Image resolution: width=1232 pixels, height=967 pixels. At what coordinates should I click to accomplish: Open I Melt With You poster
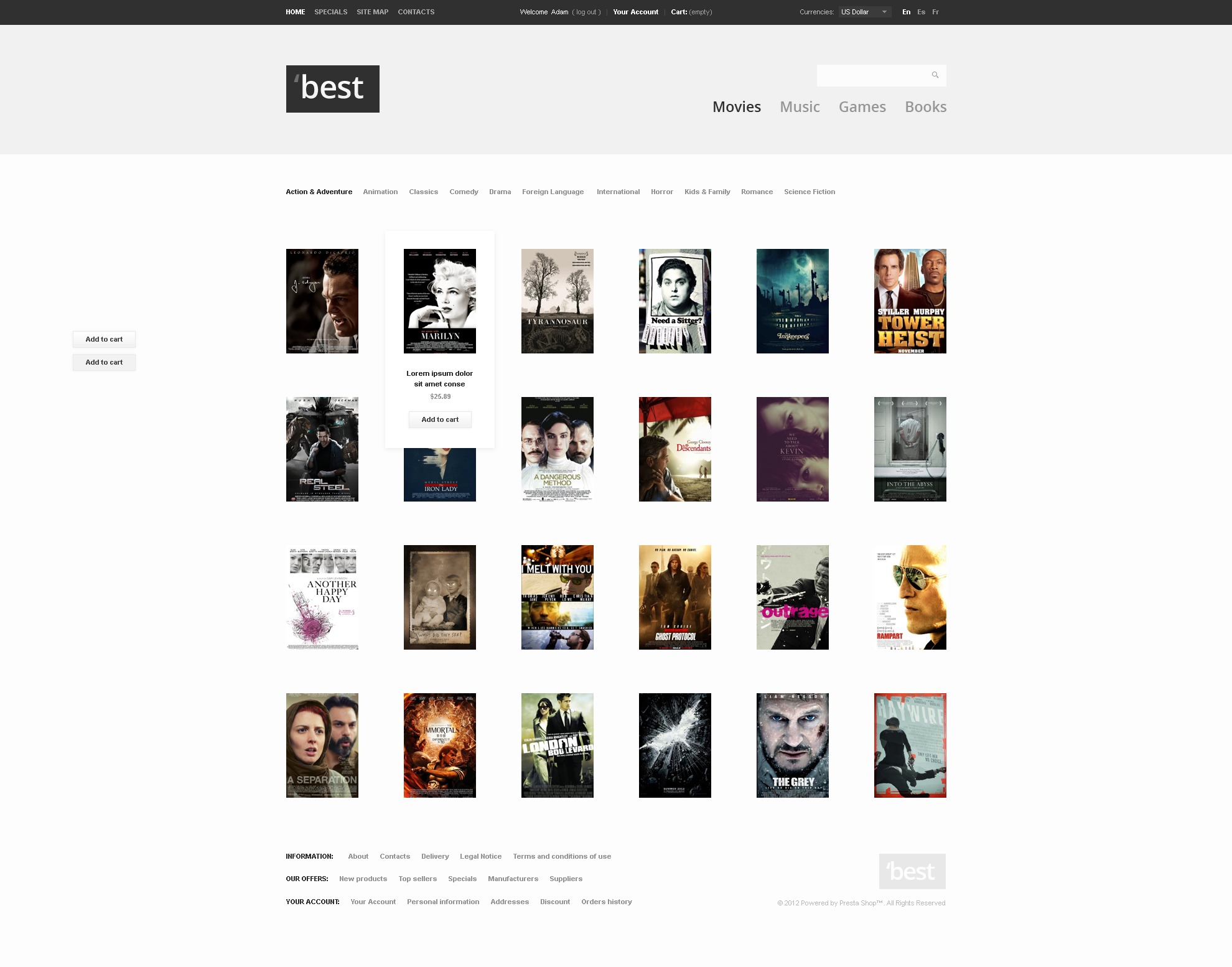[558, 597]
